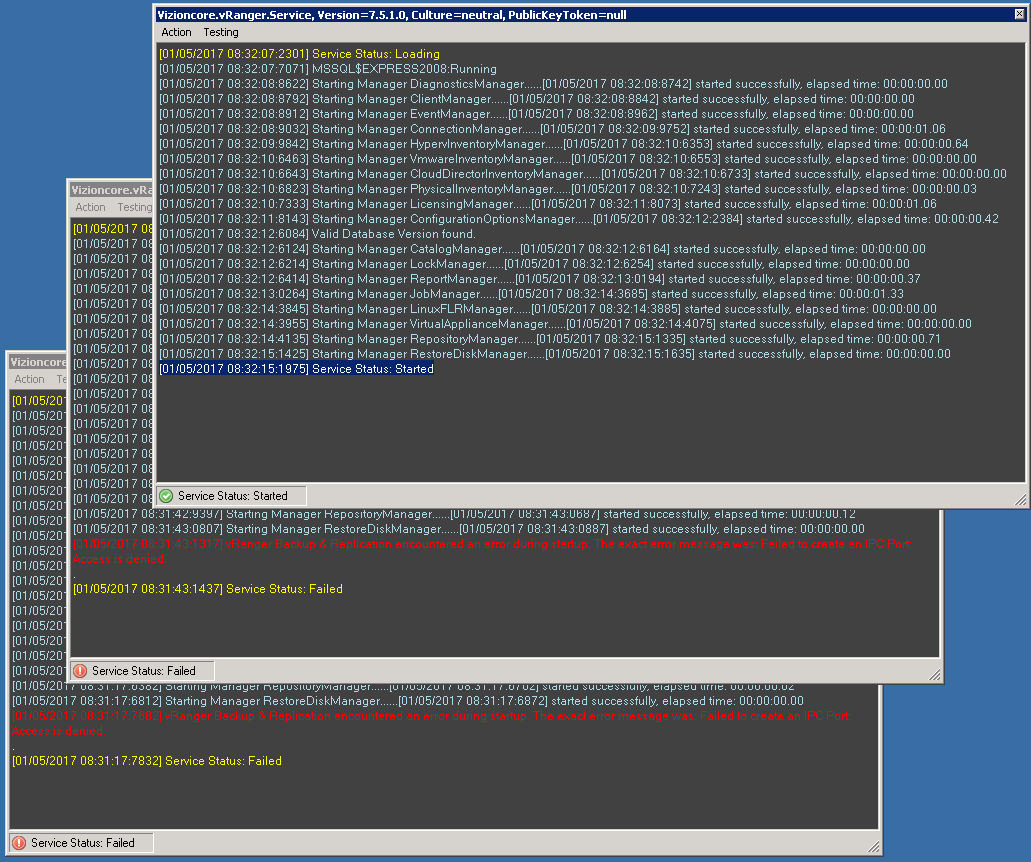Select 'MSSQL$EXPRESS2008:Running' log line
Viewport: 1031px width, 862px height.
pos(327,69)
